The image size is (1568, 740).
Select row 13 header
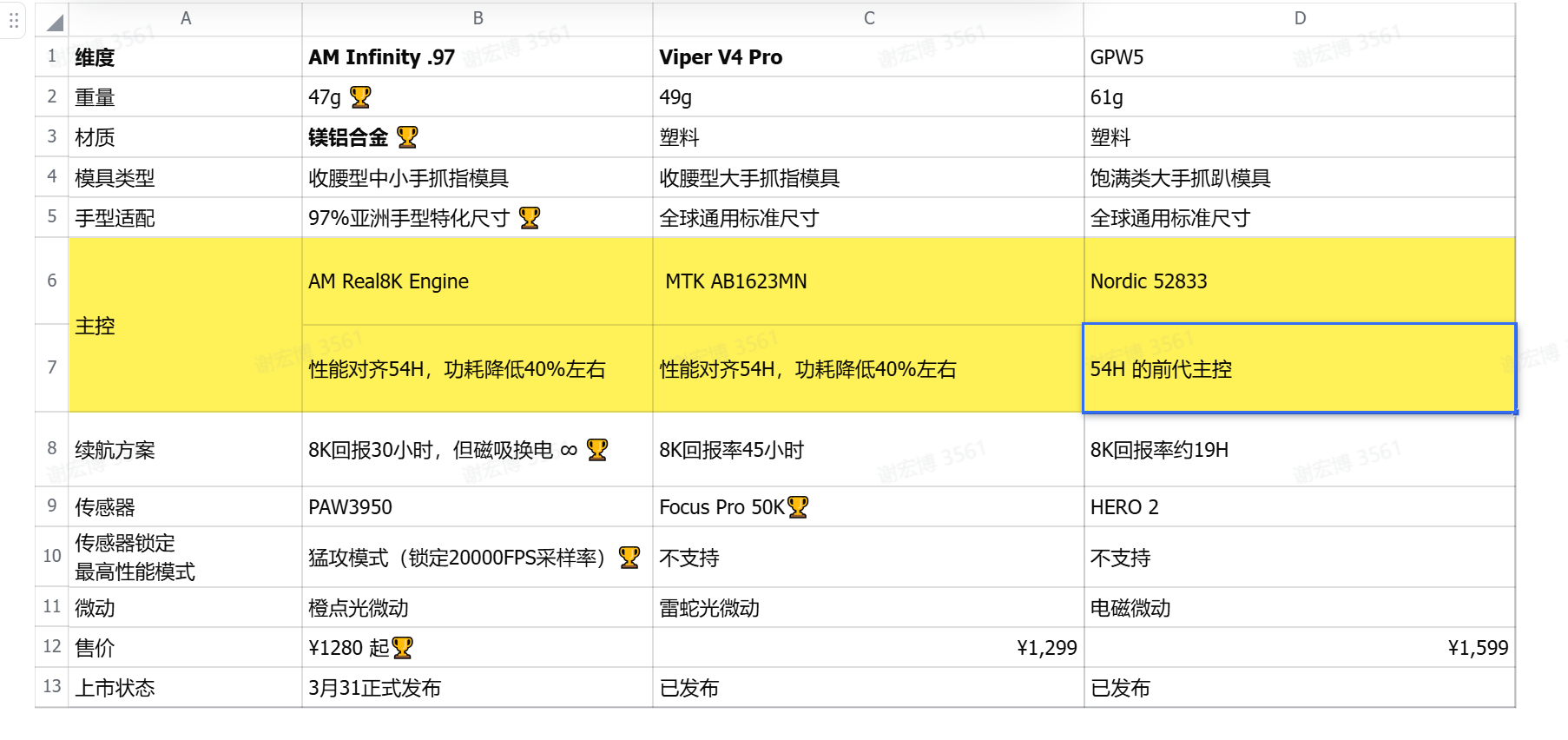click(52, 687)
